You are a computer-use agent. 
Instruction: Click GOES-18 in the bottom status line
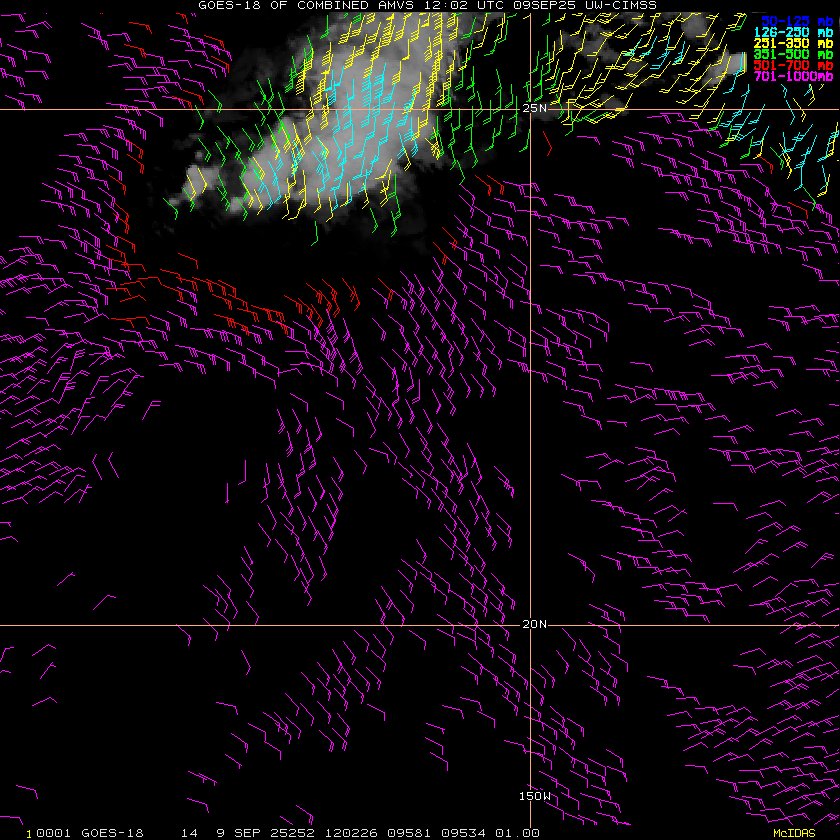[x=112, y=833]
